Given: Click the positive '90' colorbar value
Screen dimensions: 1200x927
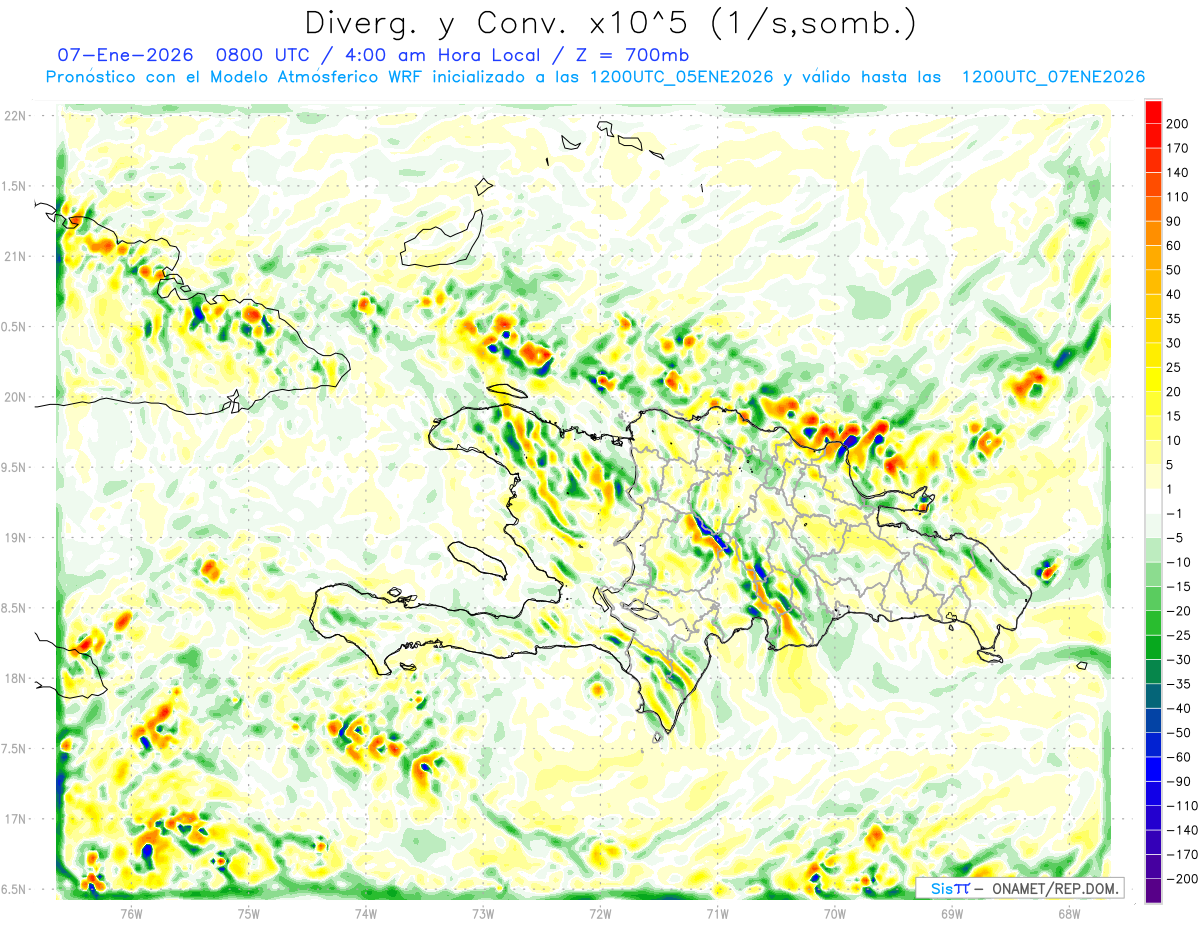Looking at the screenshot, I should [1174, 221].
